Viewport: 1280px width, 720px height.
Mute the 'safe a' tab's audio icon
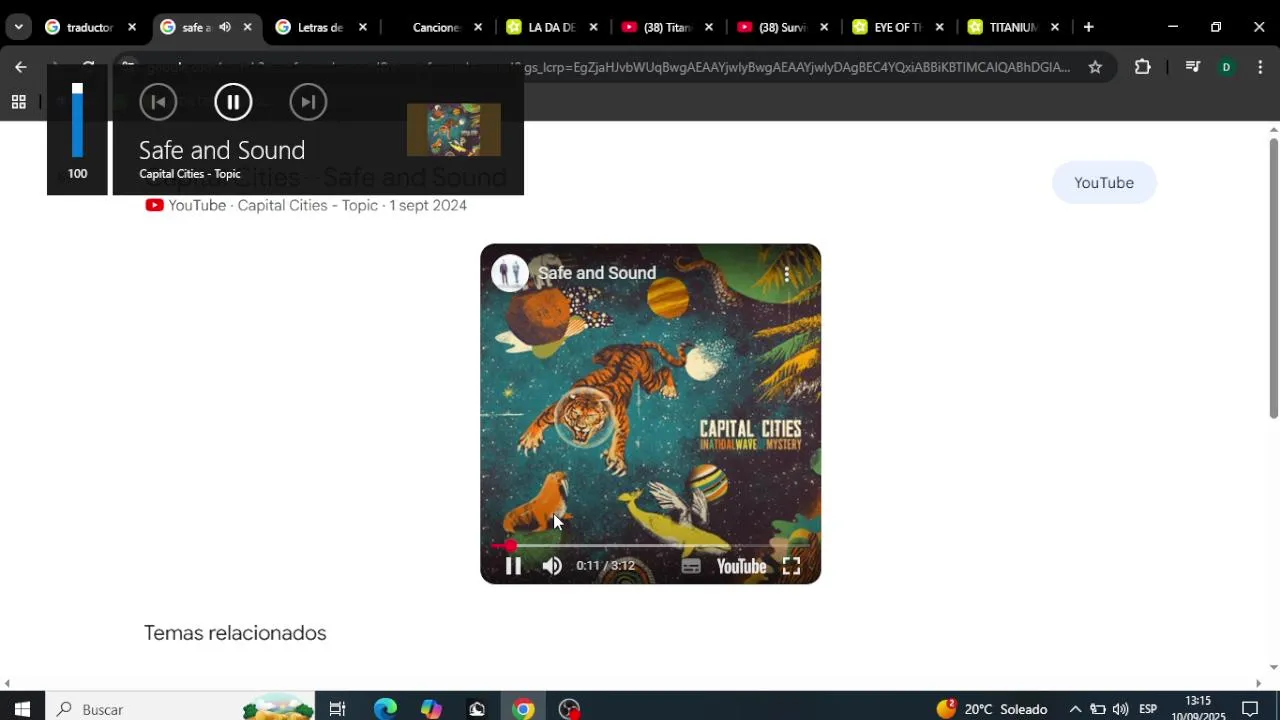click(225, 27)
